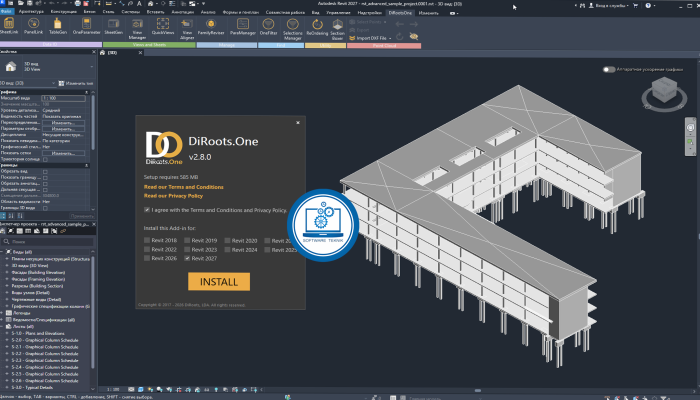Open the QuickViews tool
The width and height of the screenshot is (700, 400).
163,26
